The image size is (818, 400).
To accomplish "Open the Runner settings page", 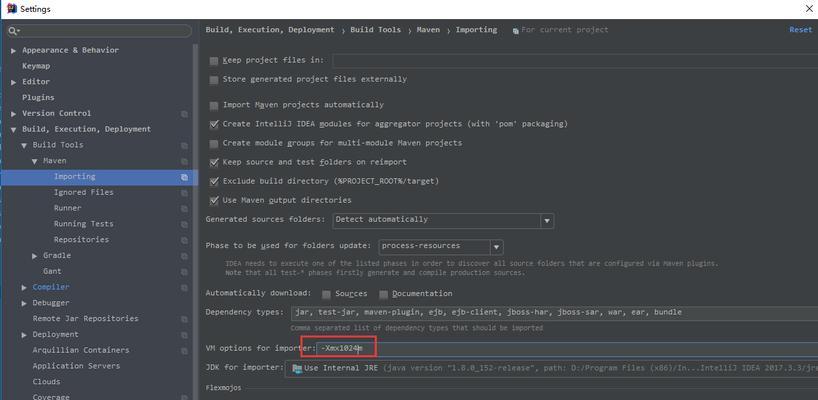I will pos(68,208).
